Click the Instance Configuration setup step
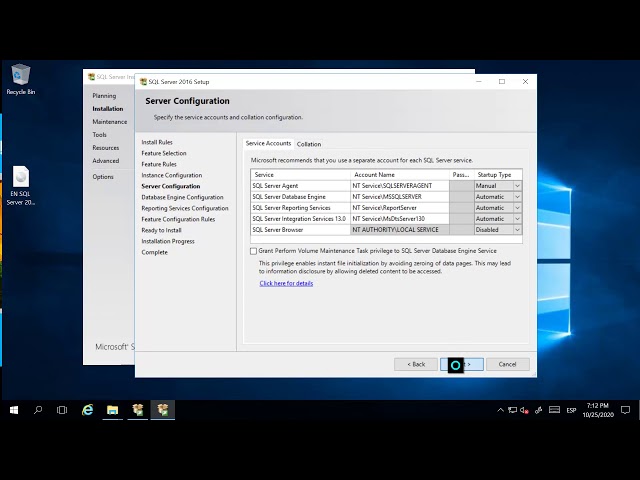This screenshot has width=640, height=480. [172, 175]
